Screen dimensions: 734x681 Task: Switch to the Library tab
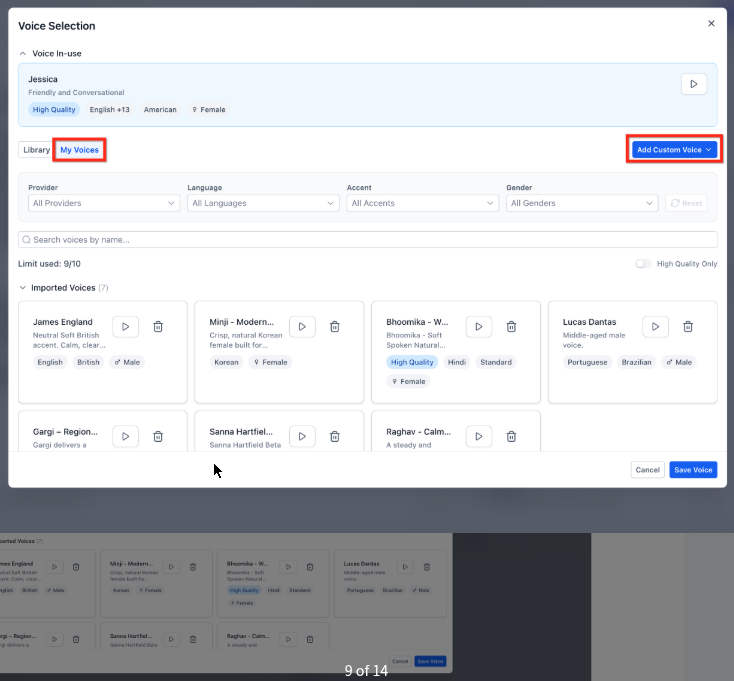coord(36,150)
